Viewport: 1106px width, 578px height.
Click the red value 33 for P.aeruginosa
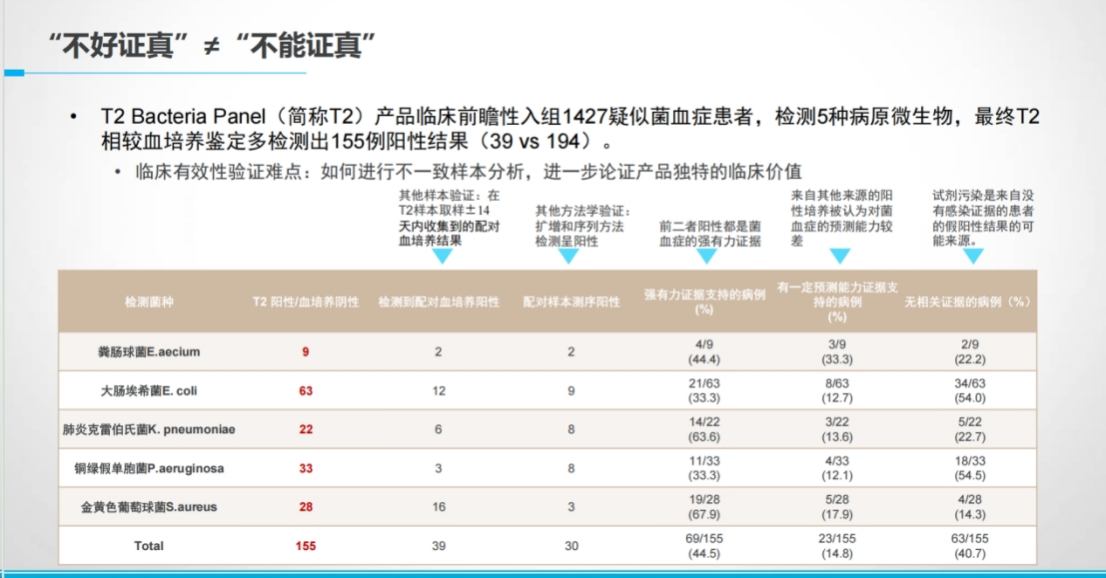coord(305,468)
